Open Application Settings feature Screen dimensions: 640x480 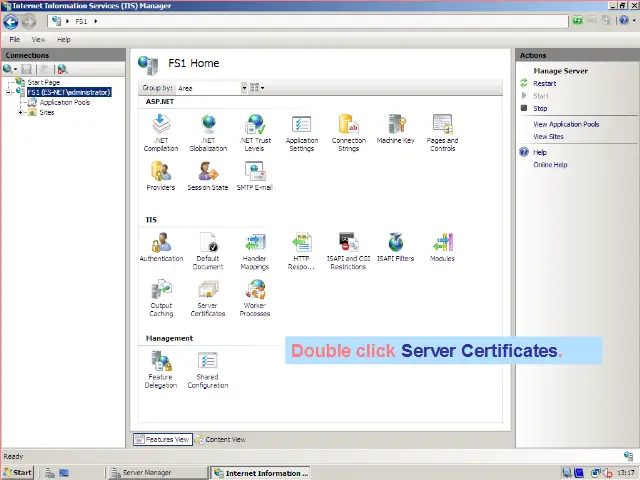pos(302,133)
